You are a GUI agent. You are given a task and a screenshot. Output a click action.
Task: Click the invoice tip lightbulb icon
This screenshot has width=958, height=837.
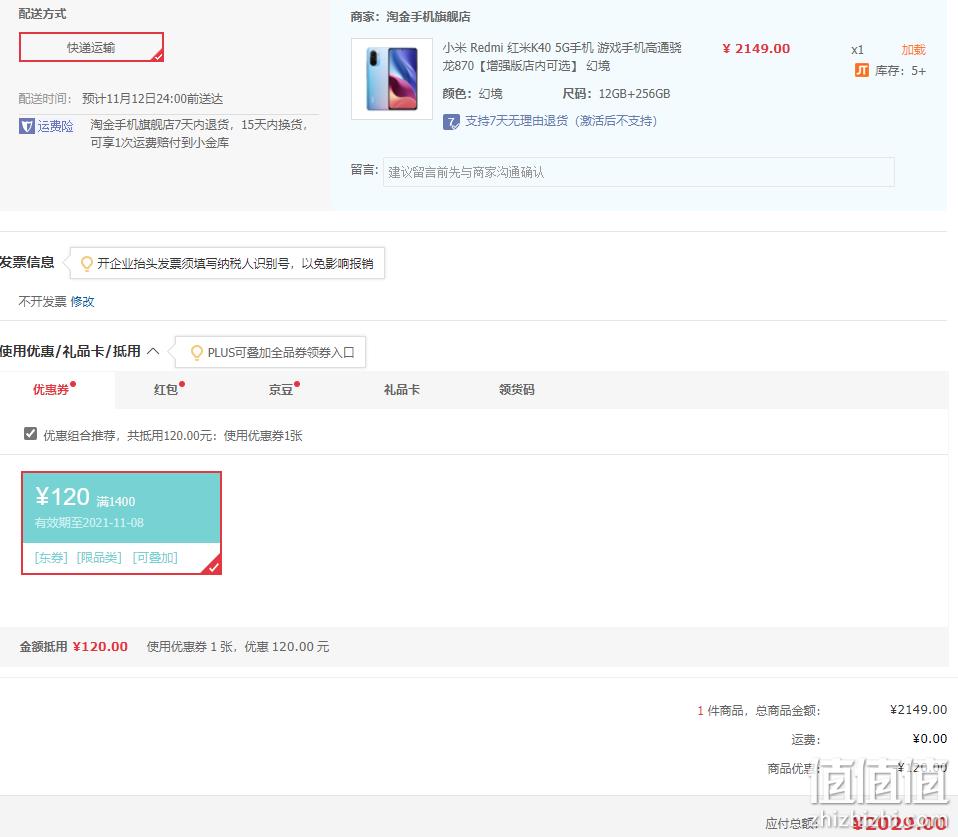coord(87,263)
